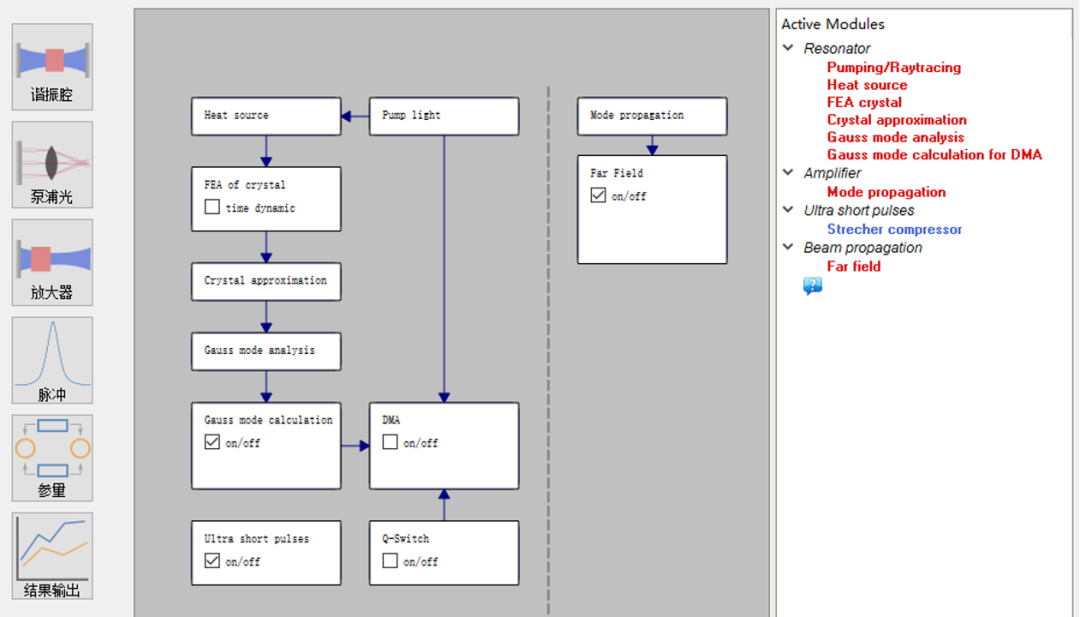The width and height of the screenshot is (1080, 617).
Task: Open the 谐振腔 resonator icon
Action: 53,66
